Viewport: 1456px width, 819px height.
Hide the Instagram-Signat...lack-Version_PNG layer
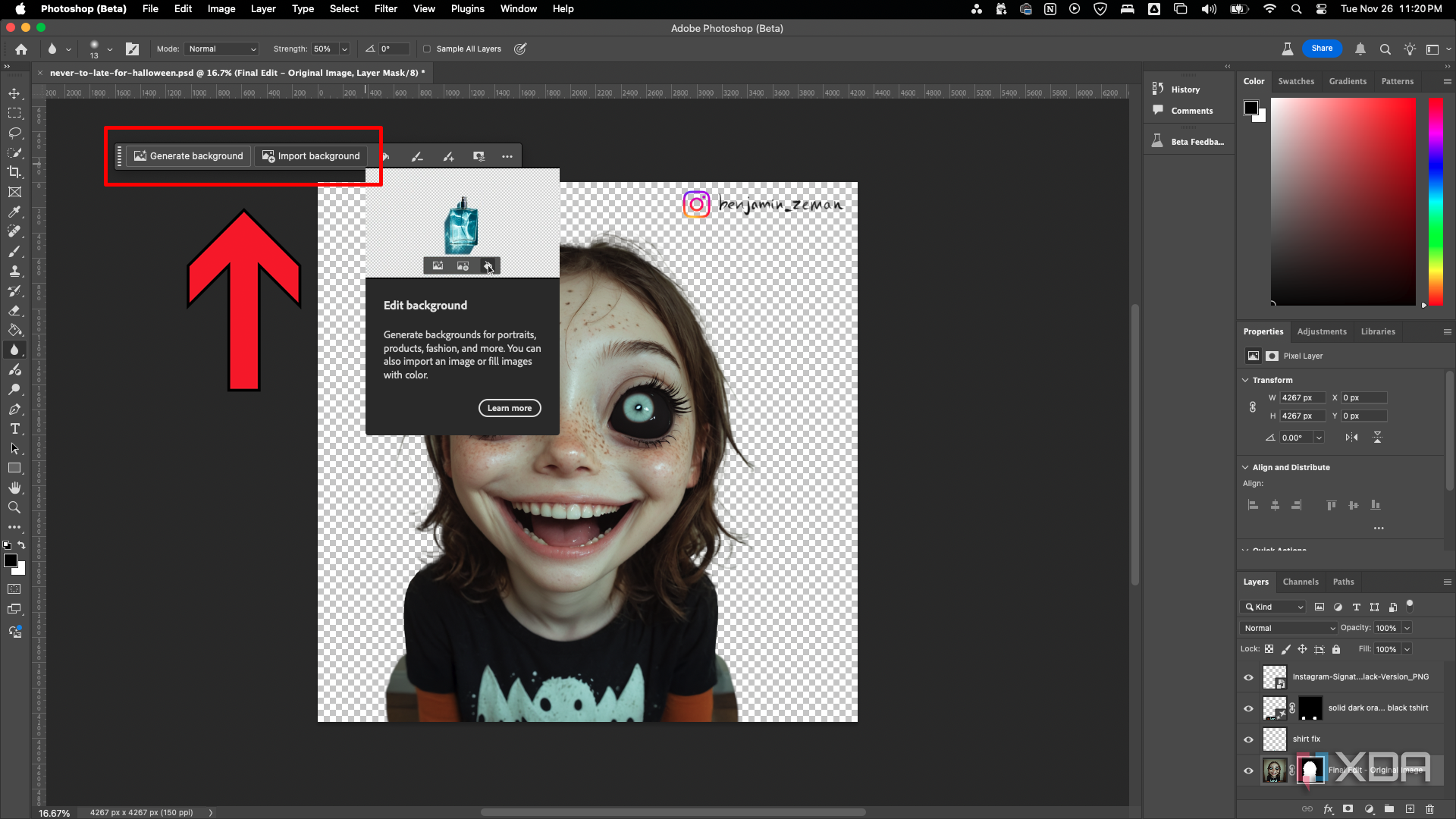click(1249, 677)
